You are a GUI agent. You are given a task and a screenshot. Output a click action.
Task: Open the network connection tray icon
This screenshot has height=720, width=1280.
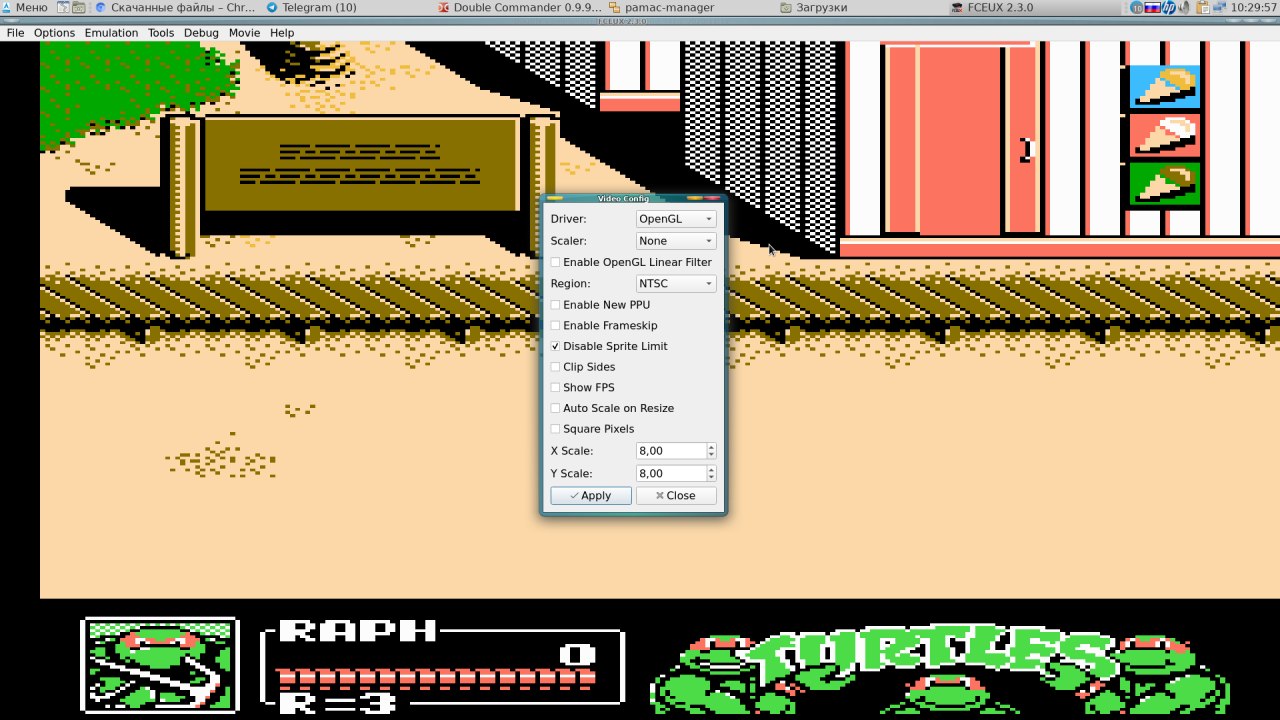click(1220, 7)
